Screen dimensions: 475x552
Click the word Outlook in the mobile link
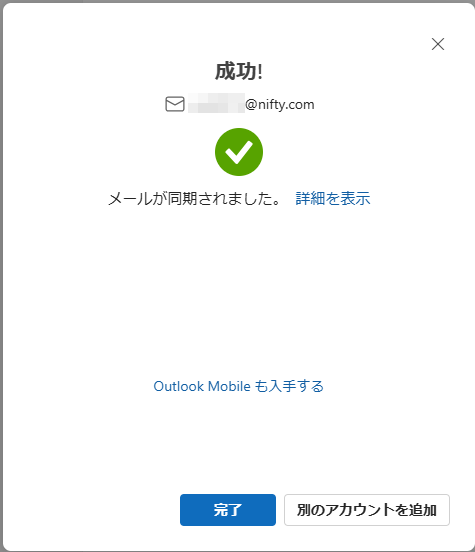pos(179,386)
